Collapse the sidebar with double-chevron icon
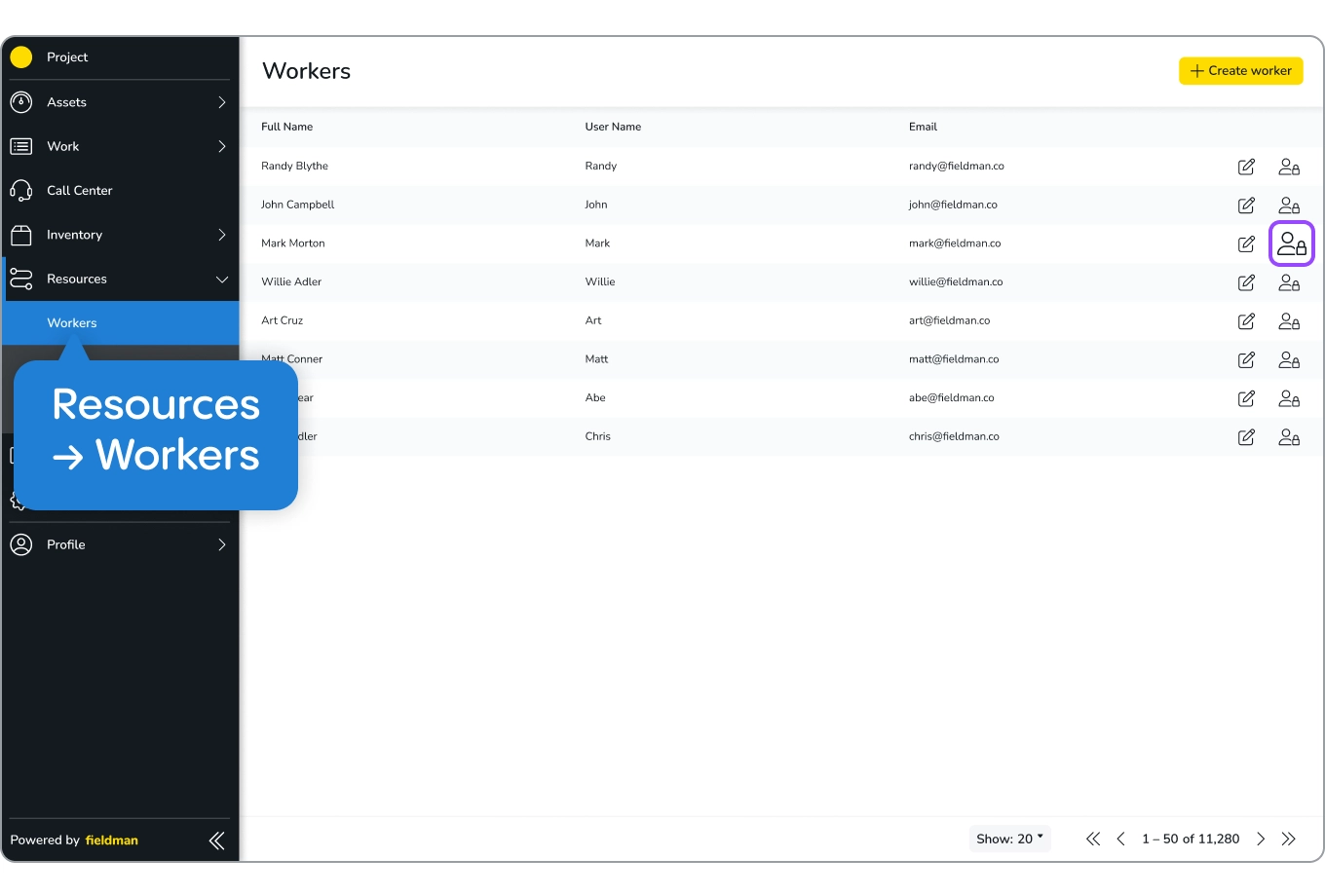This screenshot has width=1325, height=896. pos(217,840)
